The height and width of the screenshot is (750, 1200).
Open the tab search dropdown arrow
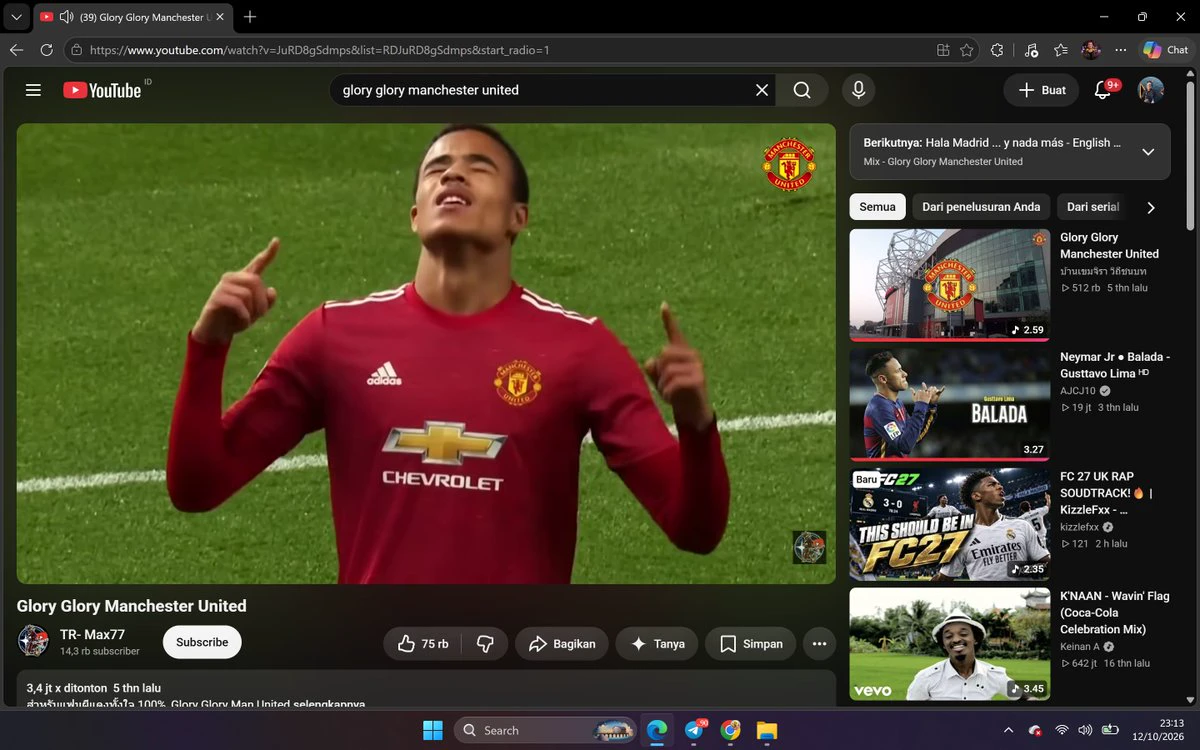(x=16, y=17)
